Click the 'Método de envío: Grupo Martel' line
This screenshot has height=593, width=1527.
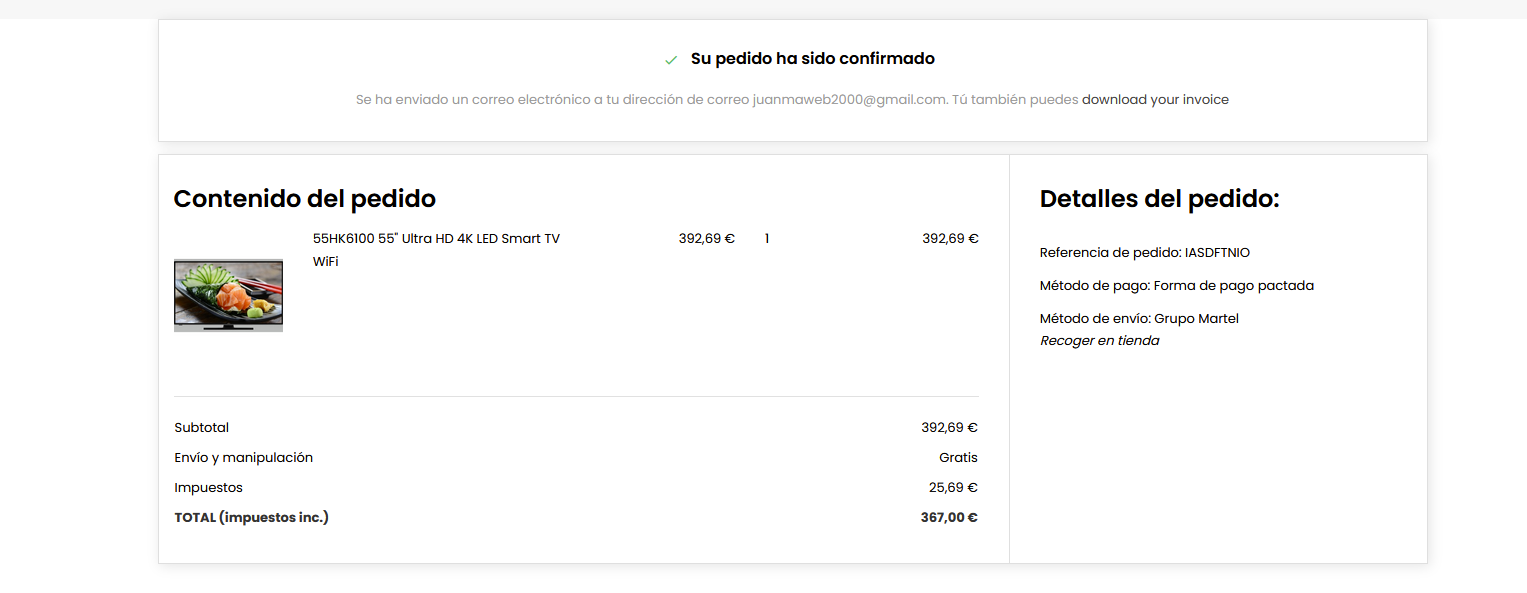pyautogui.click(x=1139, y=319)
